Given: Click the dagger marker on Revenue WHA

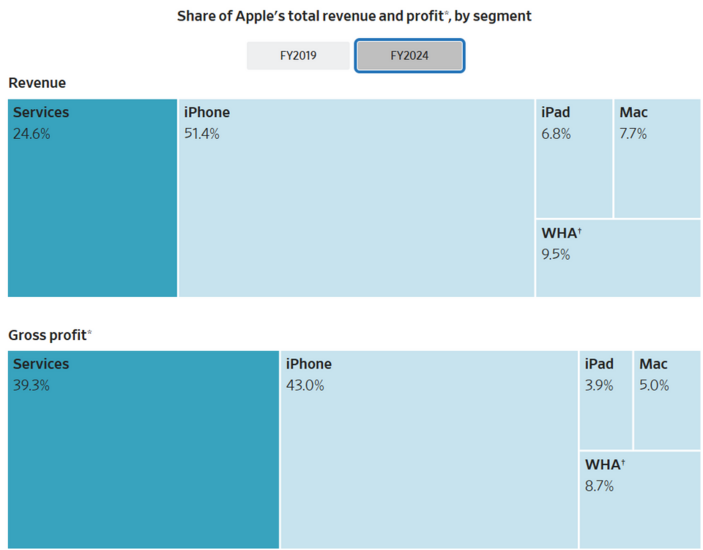Looking at the screenshot, I should [x=579, y=230].
